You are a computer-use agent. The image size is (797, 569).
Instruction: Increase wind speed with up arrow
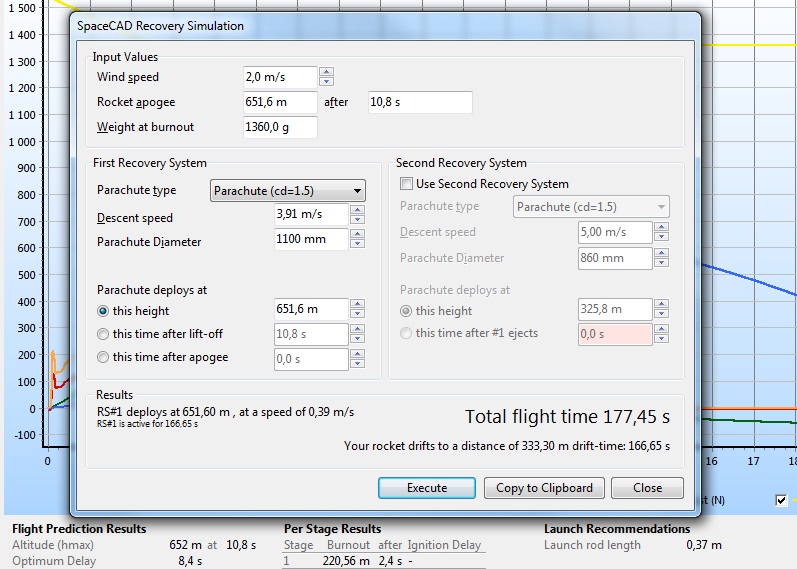326,72
